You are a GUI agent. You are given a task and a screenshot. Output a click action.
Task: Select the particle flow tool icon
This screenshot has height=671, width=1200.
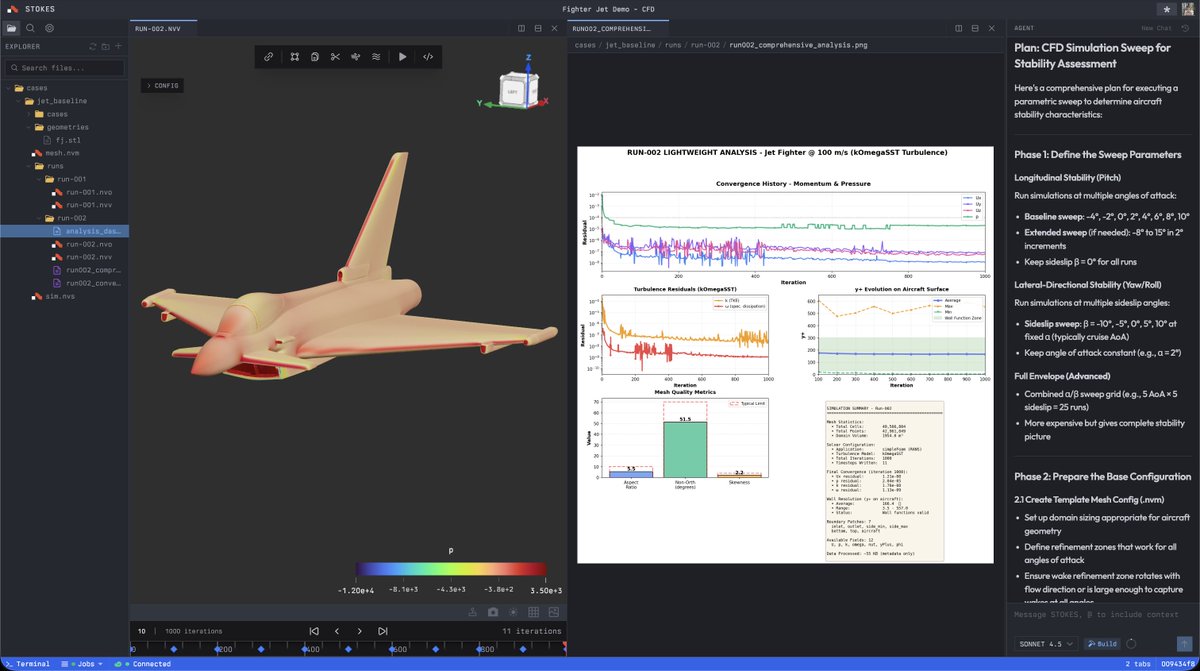click(355, 57)
